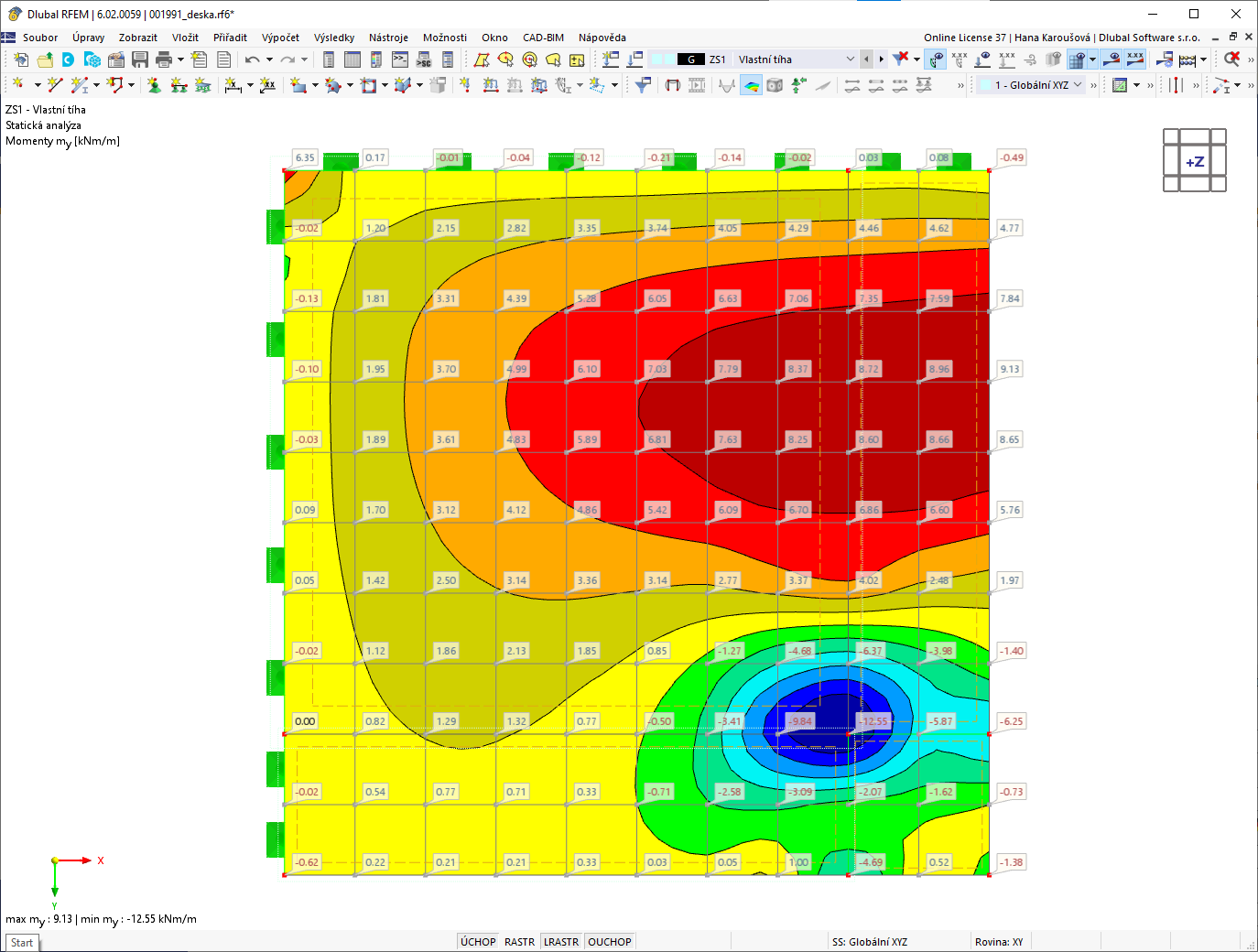Expand redo history dropdown arrow
Screen dimensions: 1258x952
[x=304, y=59]
